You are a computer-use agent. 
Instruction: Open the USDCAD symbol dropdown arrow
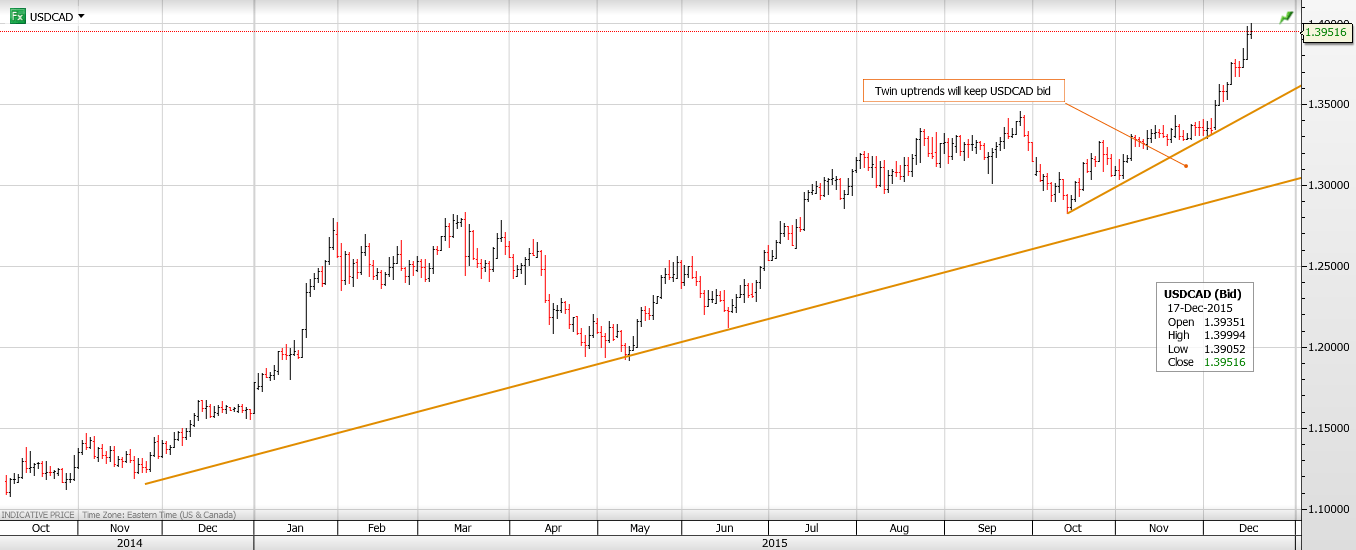click(x=81, y=16)
